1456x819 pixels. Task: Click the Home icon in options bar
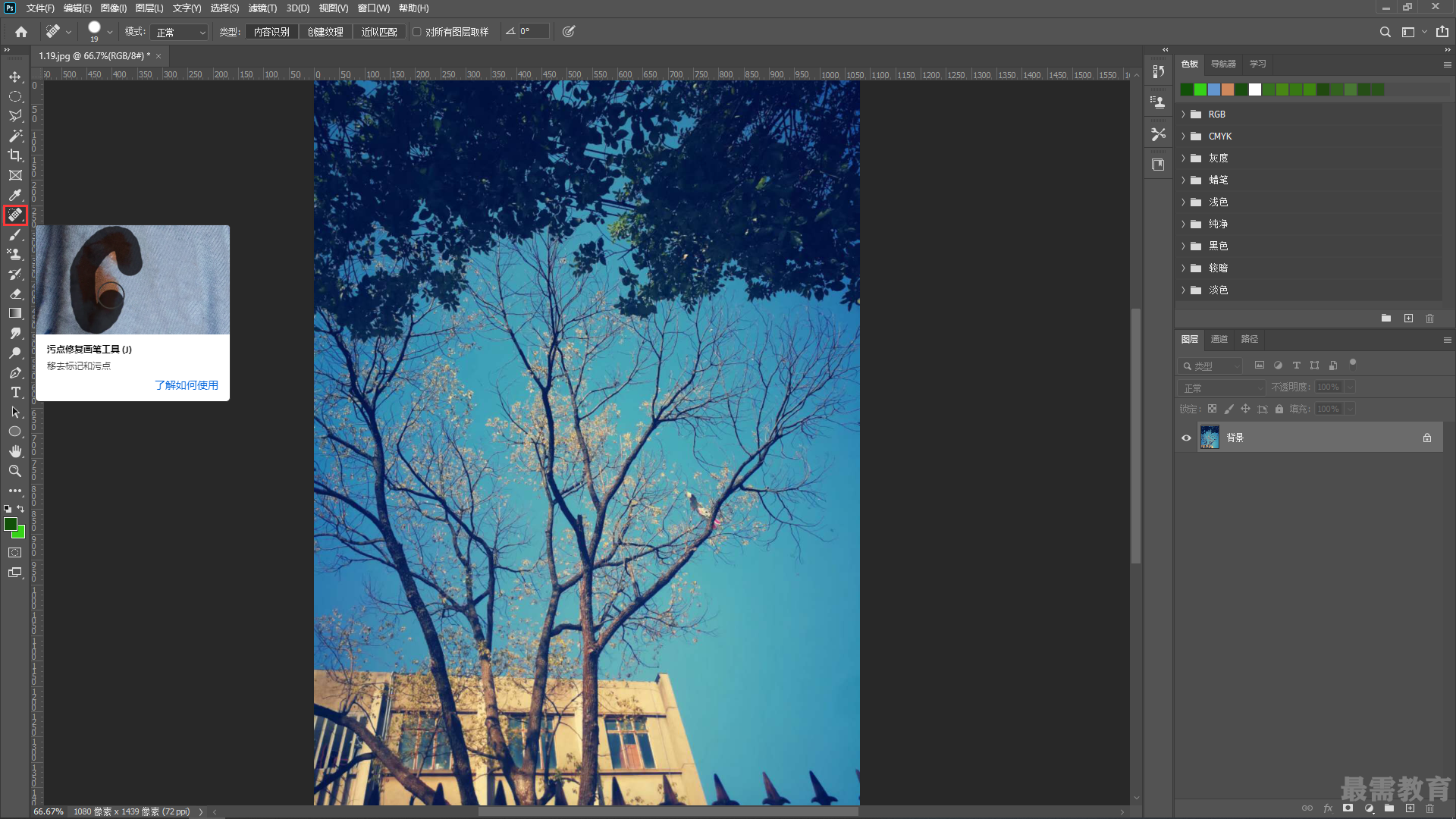tap(21, 32)
